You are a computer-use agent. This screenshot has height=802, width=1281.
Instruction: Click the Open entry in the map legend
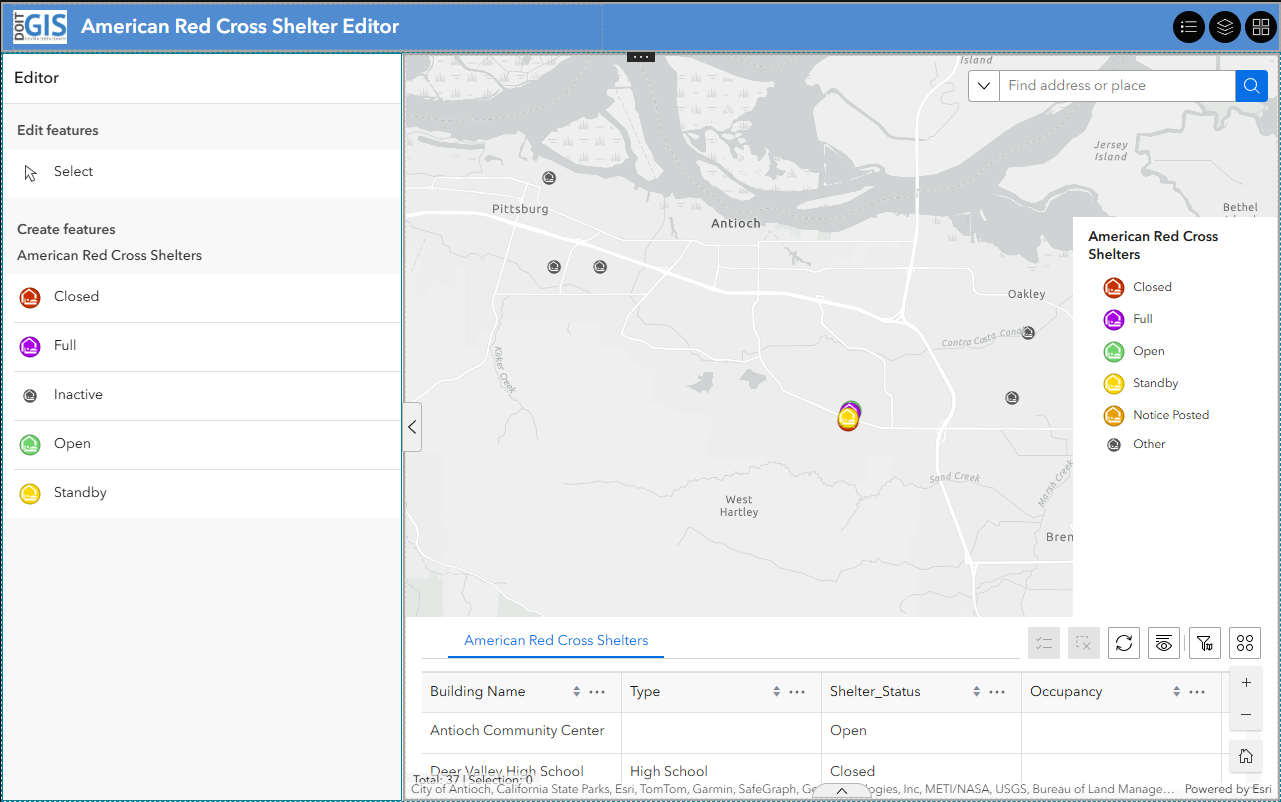point(1134,351)
